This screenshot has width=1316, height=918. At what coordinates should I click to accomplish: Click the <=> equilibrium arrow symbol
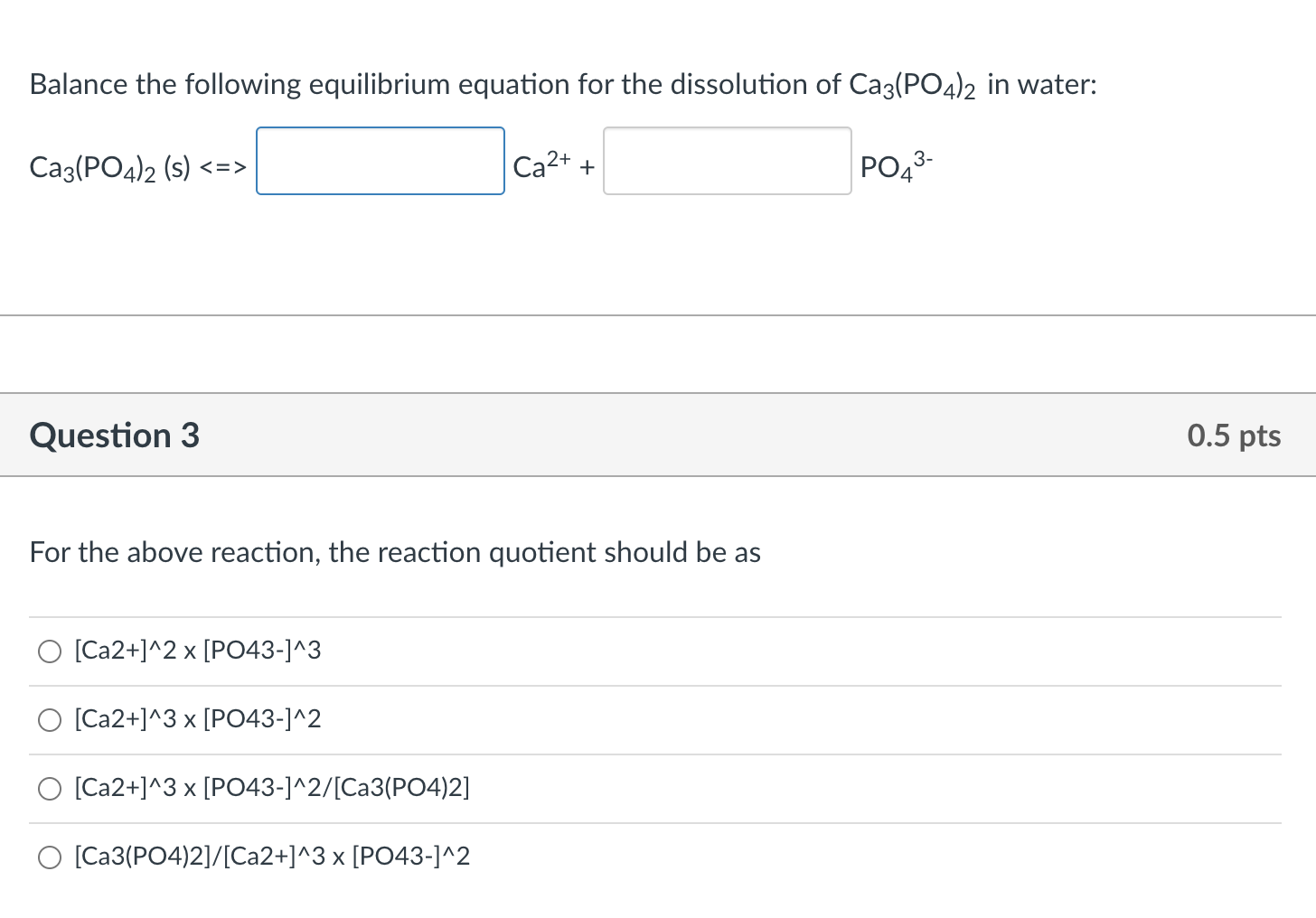pos(222,168)
